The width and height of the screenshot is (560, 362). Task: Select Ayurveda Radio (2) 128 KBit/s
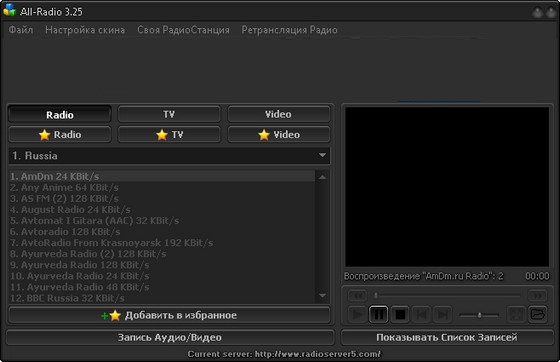coord(162,254)
